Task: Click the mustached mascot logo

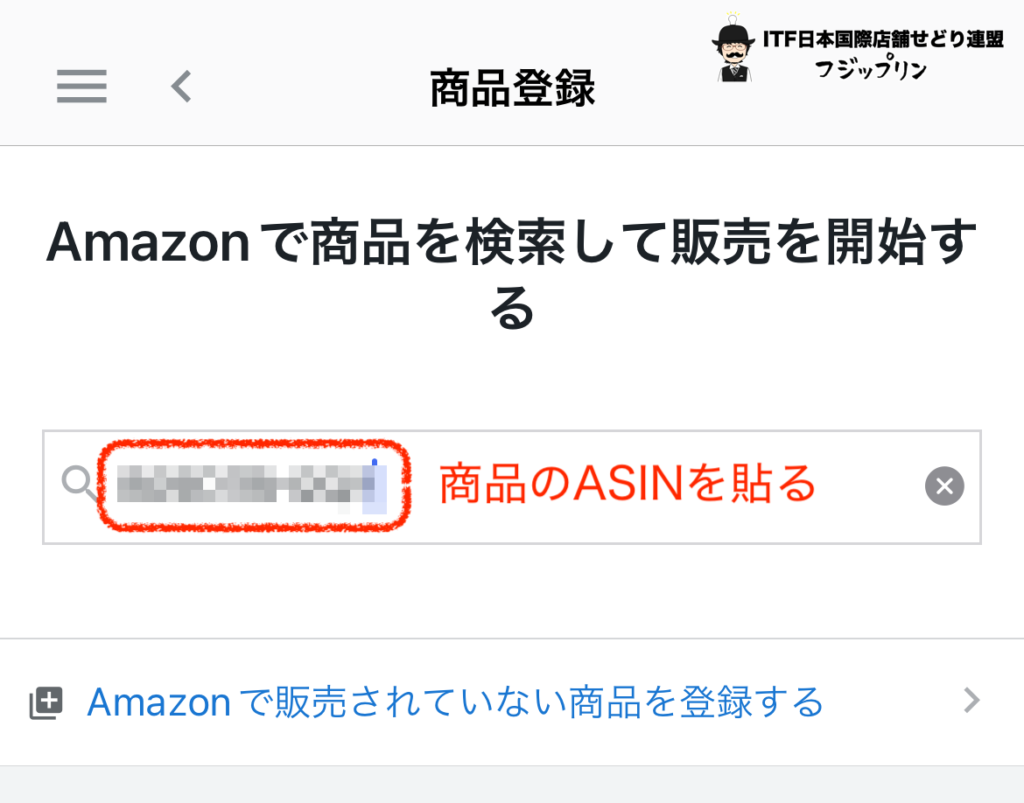Action: pyautogui.click(x=734, y=49)
